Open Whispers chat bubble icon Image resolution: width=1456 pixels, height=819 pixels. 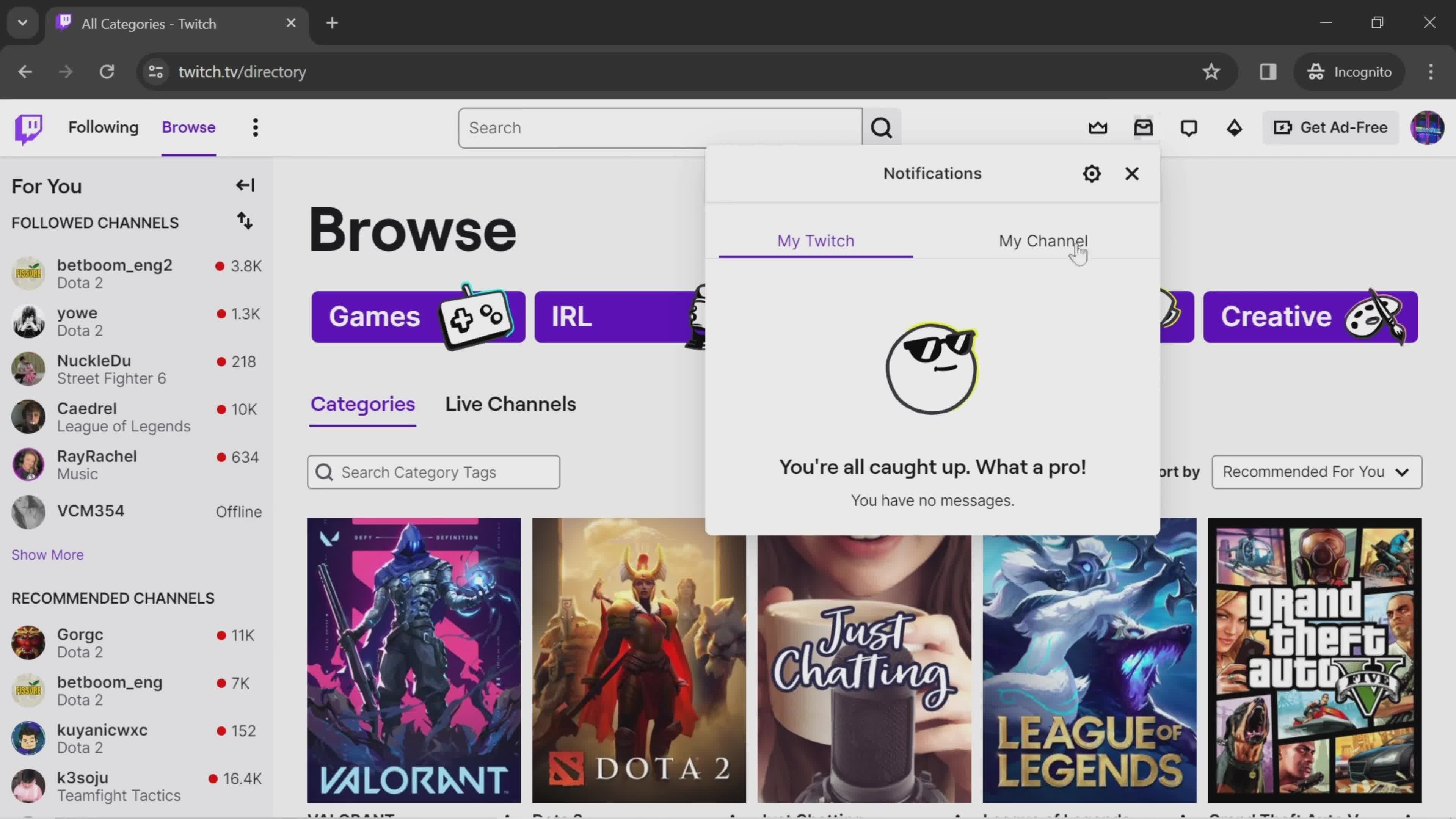click(x=1189, y=128)
